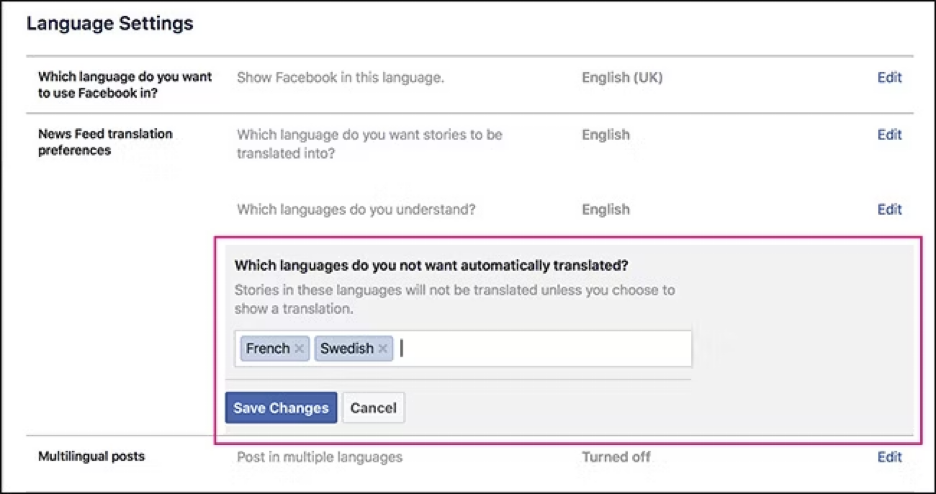
Task: Edit the Facebook display language setting
Action: point(889,77)
